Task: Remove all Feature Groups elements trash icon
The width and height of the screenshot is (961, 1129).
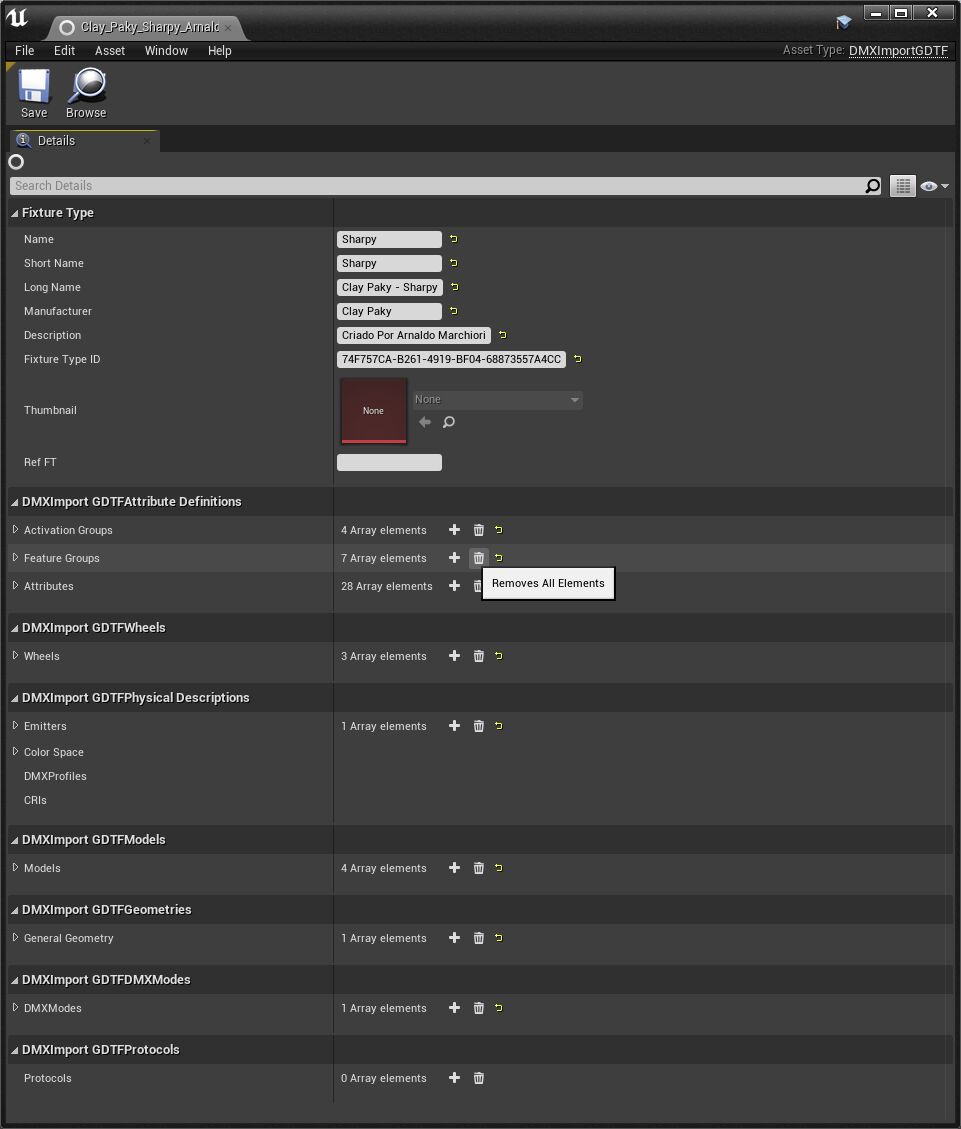Action: (478, 558)
